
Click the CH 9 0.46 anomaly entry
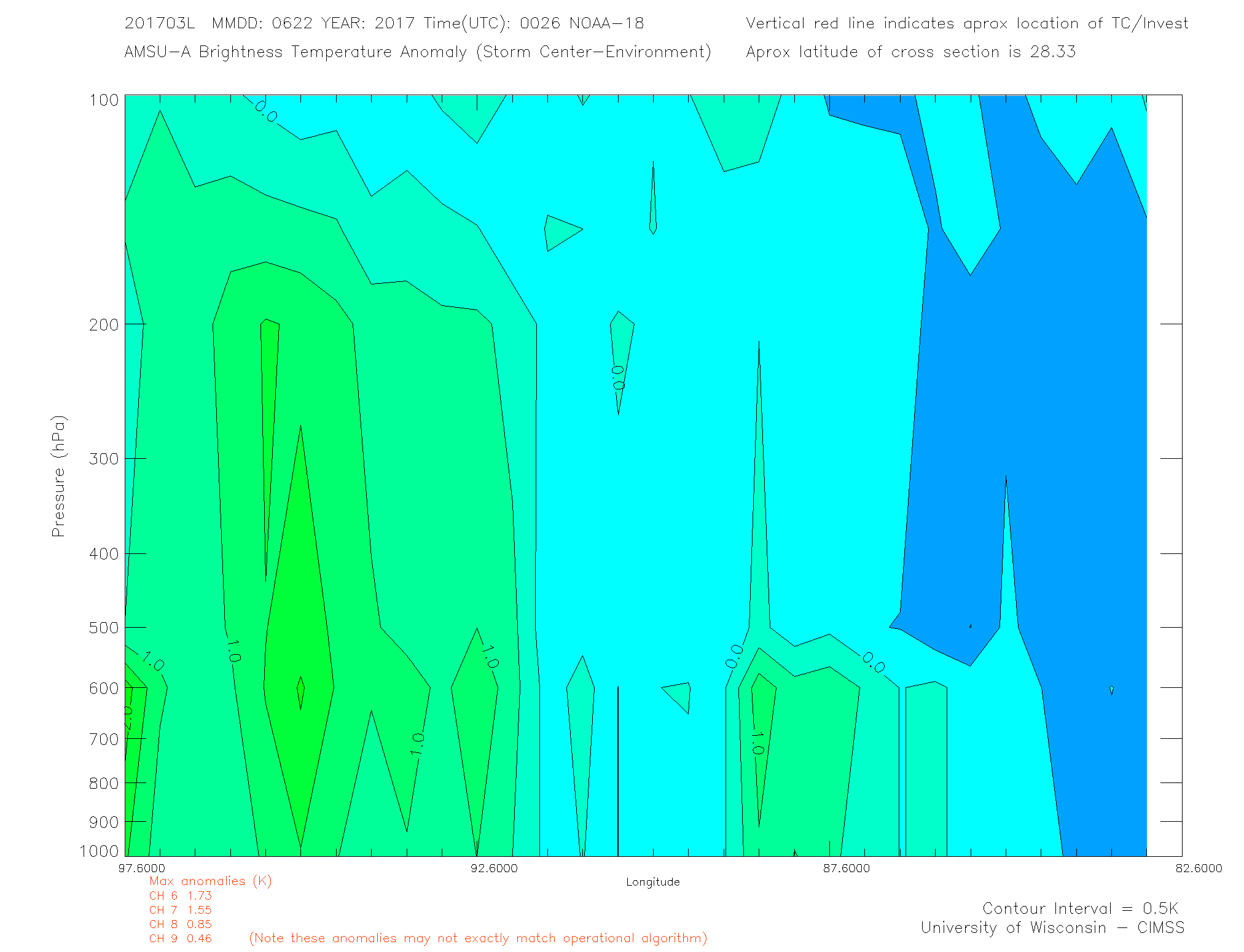click(x=180, y=938)
